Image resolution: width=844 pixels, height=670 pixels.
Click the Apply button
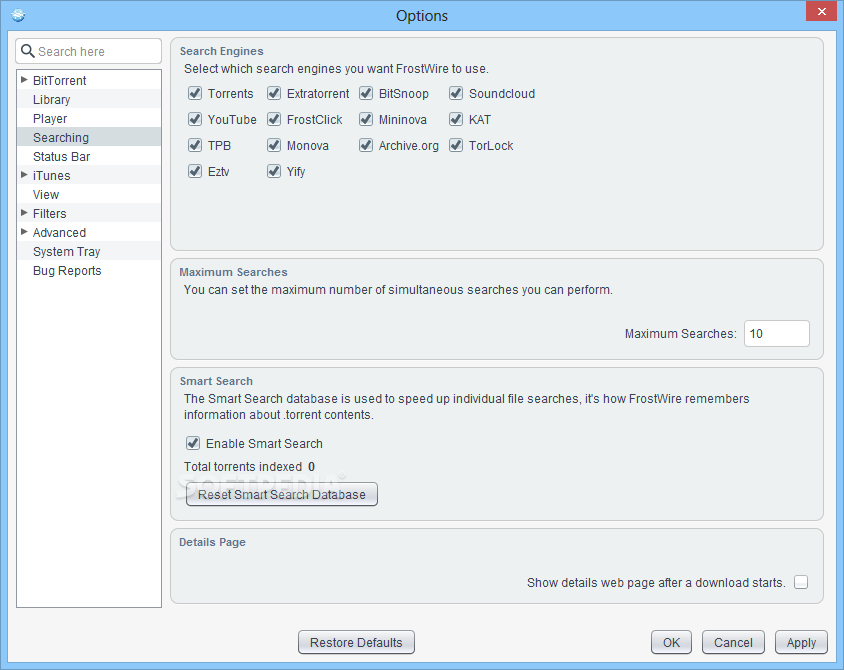[x=801, y=643]
